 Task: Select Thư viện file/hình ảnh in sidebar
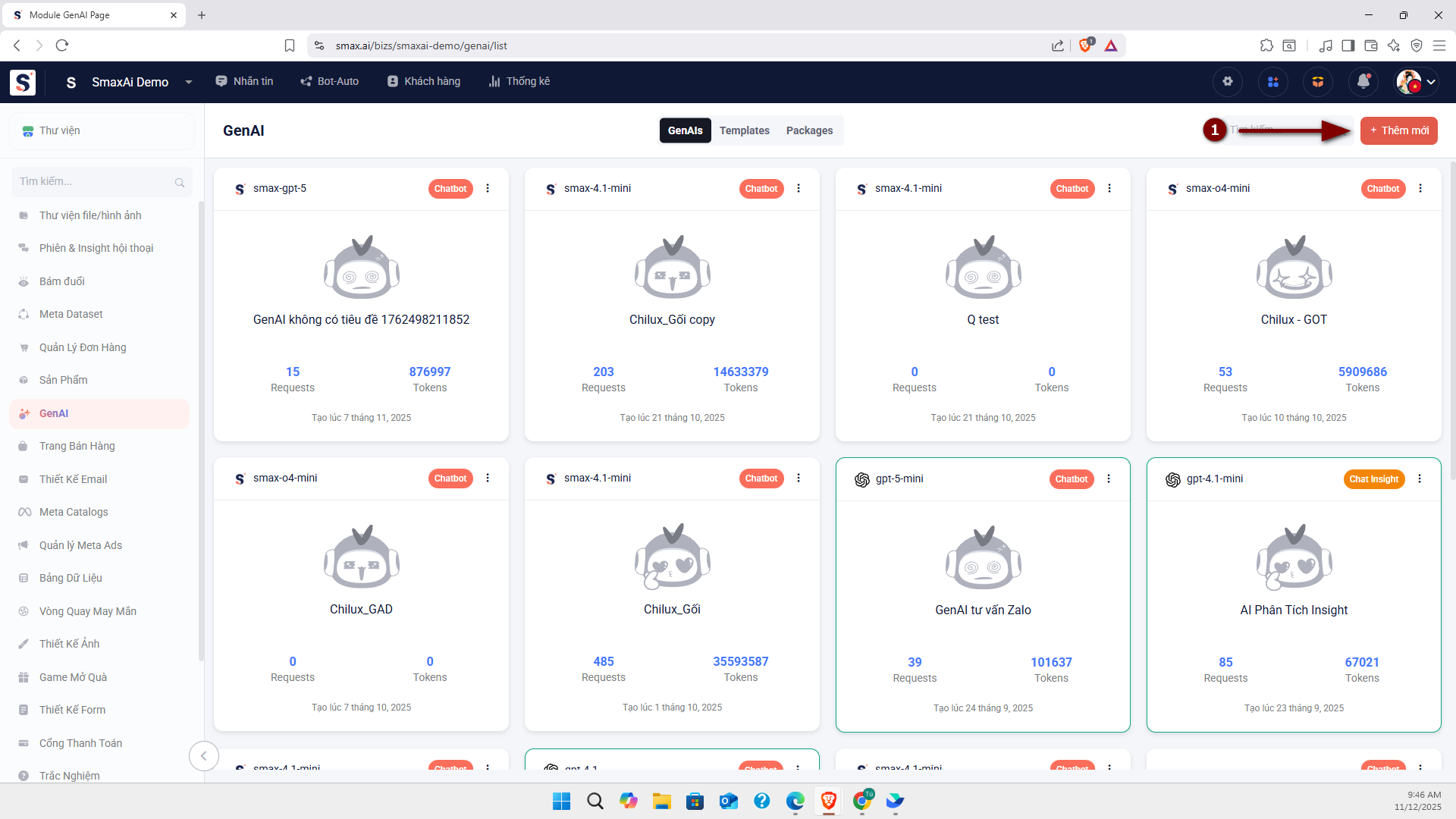pyautogui.click(x=90, y=215)
